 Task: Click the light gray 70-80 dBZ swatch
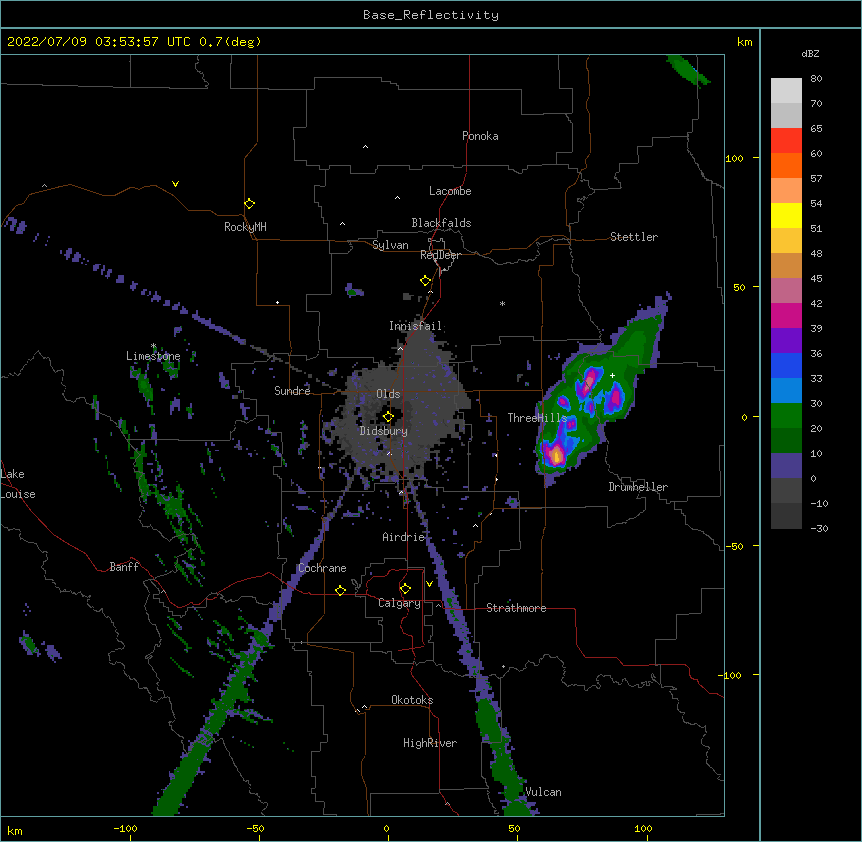(x=786, y=91)
